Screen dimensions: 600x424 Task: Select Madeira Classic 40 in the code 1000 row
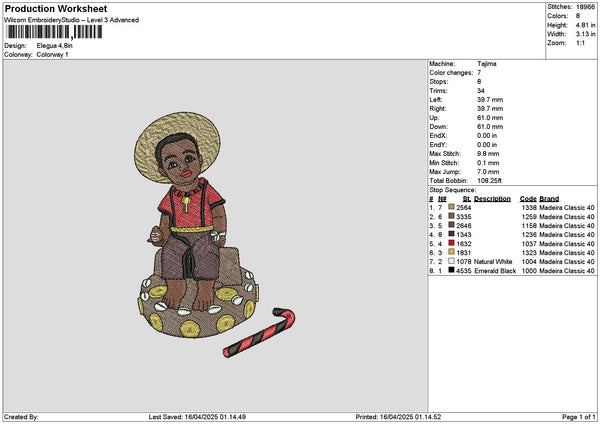click(x=567, y=271)
